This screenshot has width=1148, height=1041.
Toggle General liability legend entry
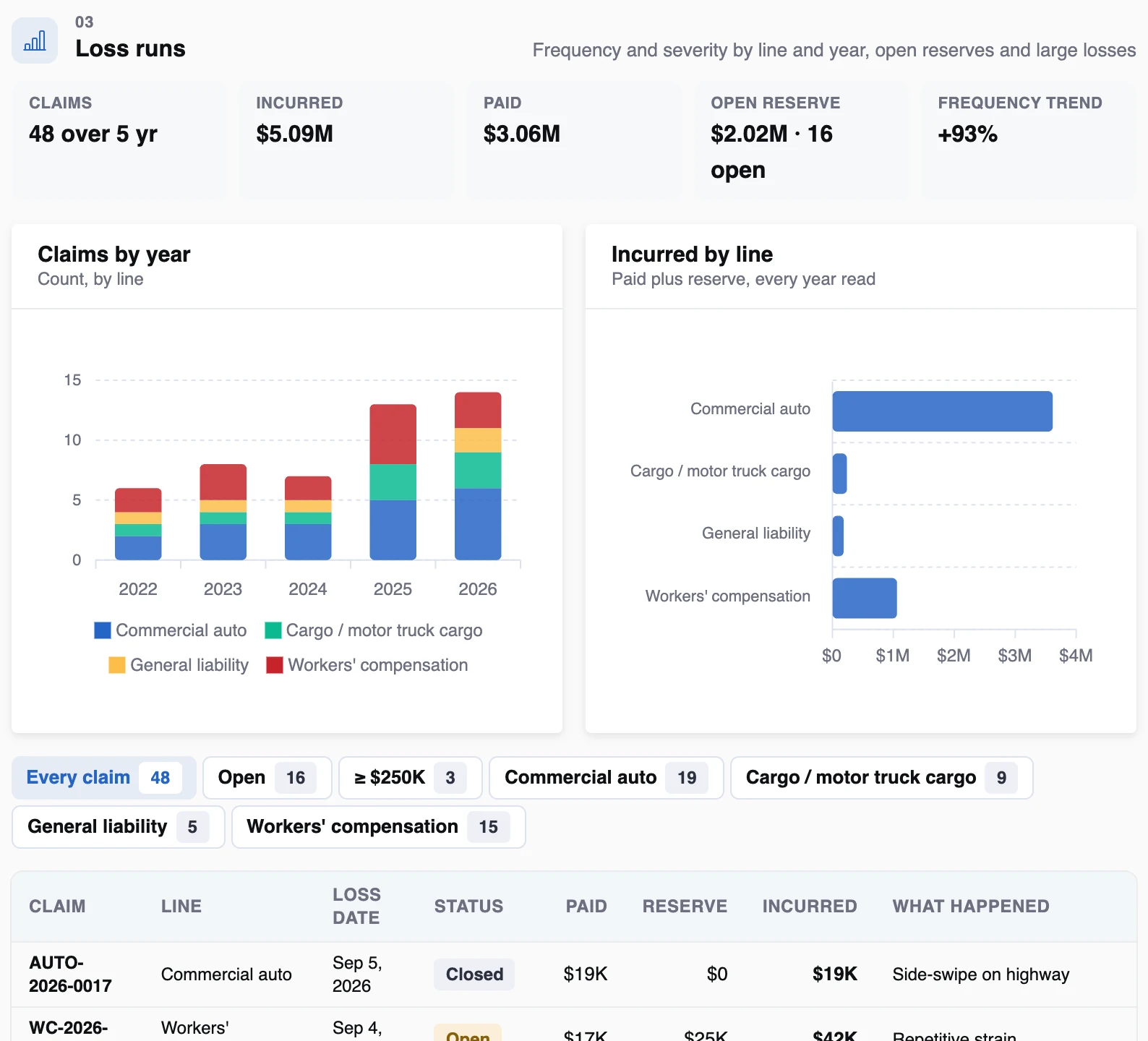179,665
